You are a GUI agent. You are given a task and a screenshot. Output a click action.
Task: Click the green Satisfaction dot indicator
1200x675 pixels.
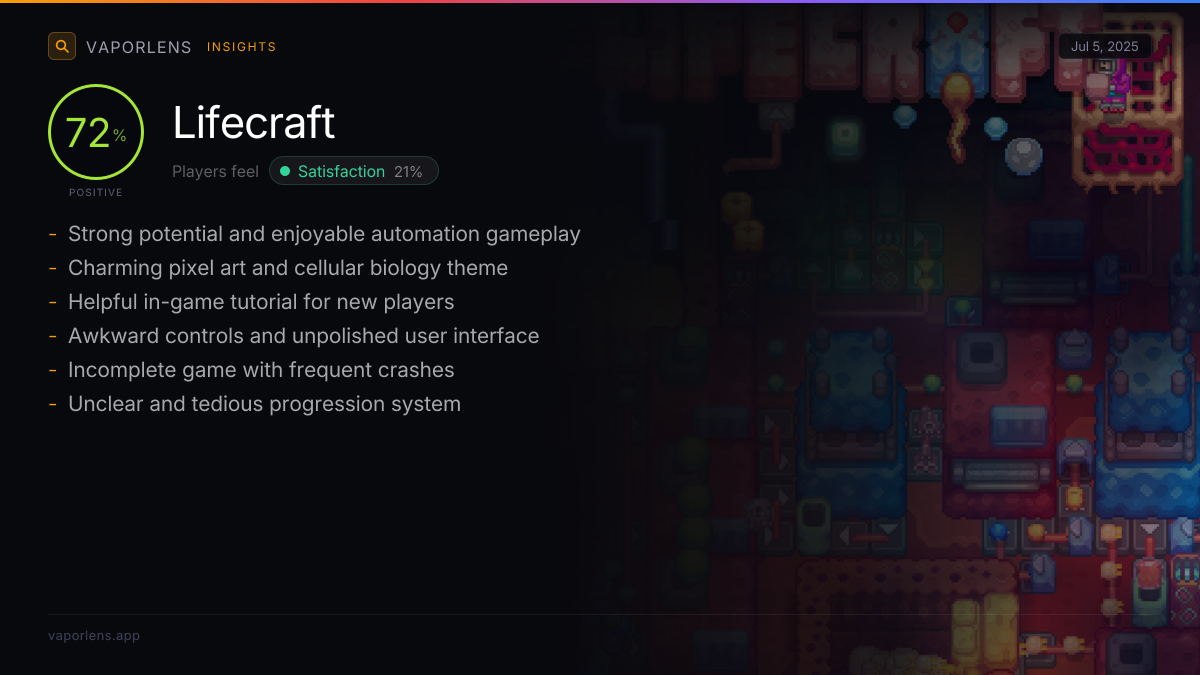point(285,172)
